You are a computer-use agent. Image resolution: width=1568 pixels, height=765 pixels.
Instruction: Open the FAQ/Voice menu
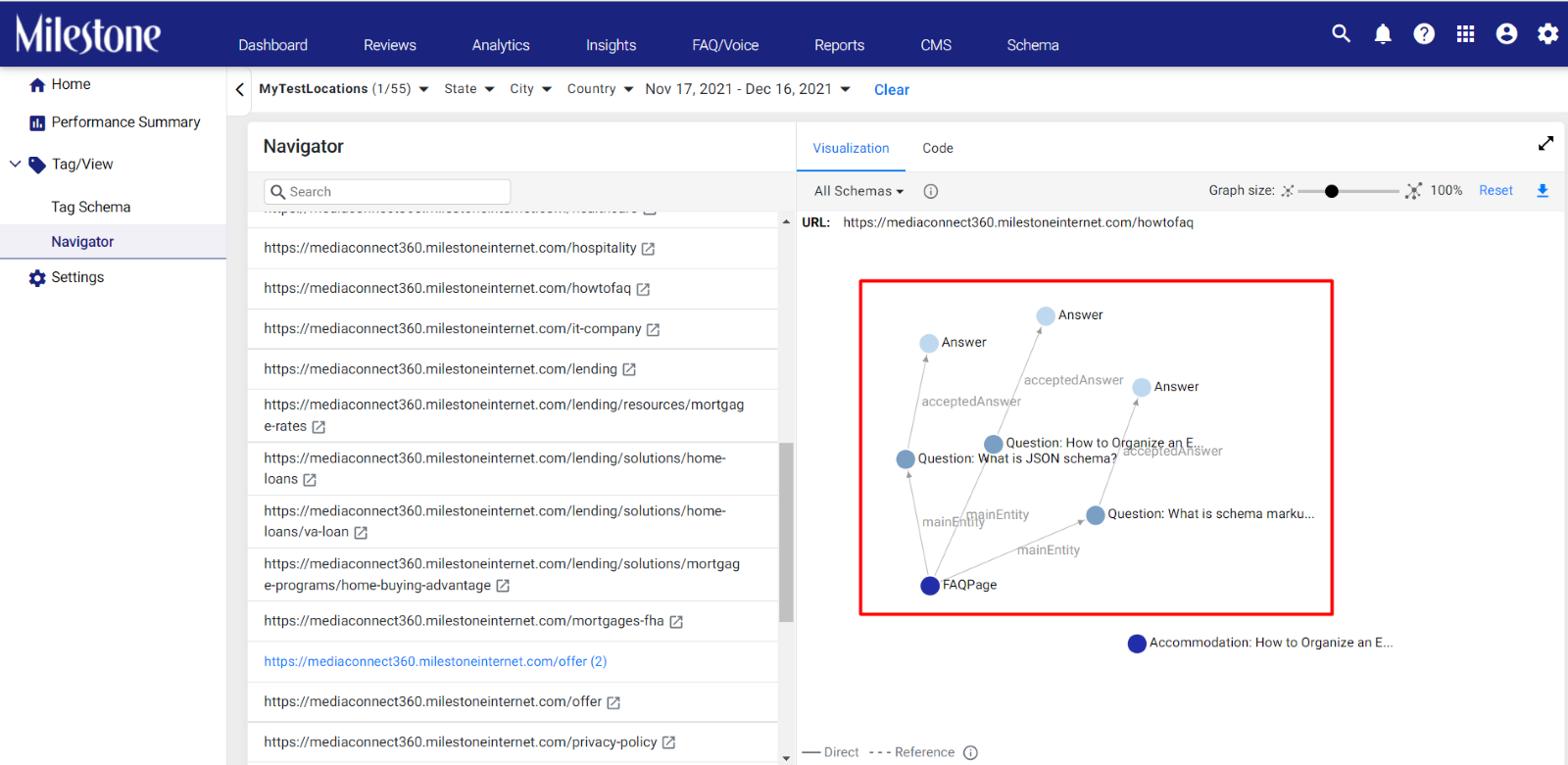[x=725, y=45]
